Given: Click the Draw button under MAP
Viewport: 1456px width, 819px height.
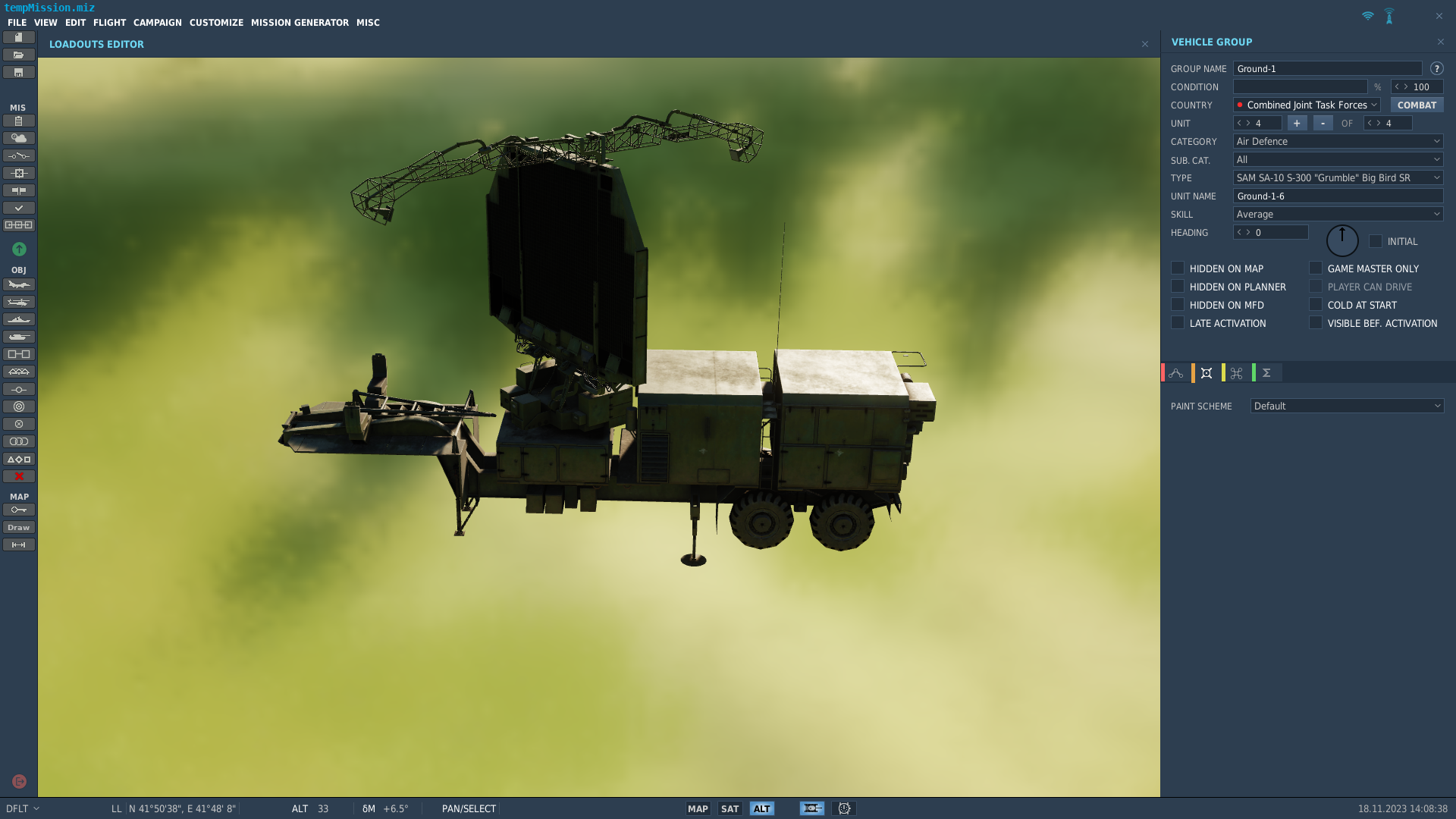Looking at the screenshot, I should pyautogui.click(x=19, y=527).
